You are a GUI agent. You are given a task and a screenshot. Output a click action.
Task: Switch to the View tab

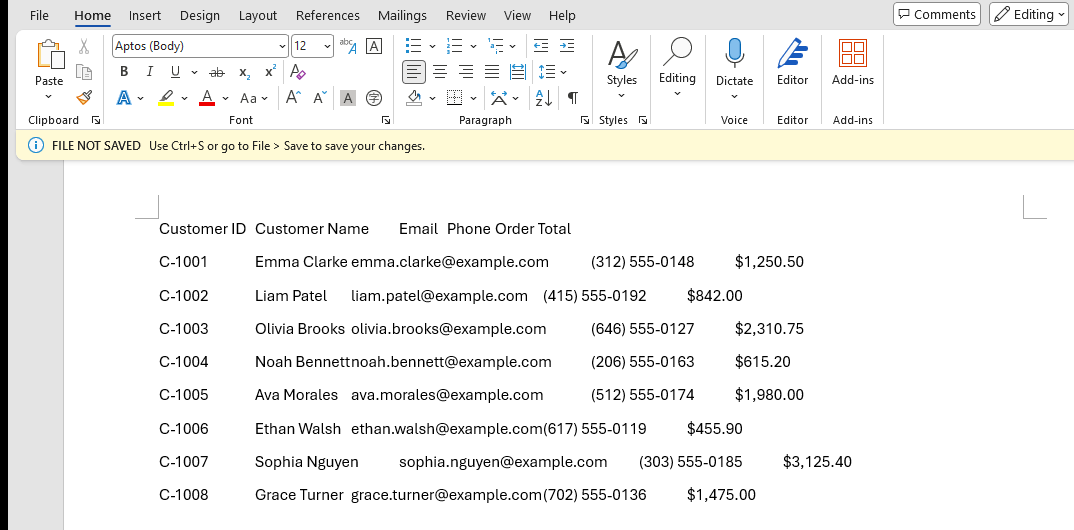(x=517, y=15)
